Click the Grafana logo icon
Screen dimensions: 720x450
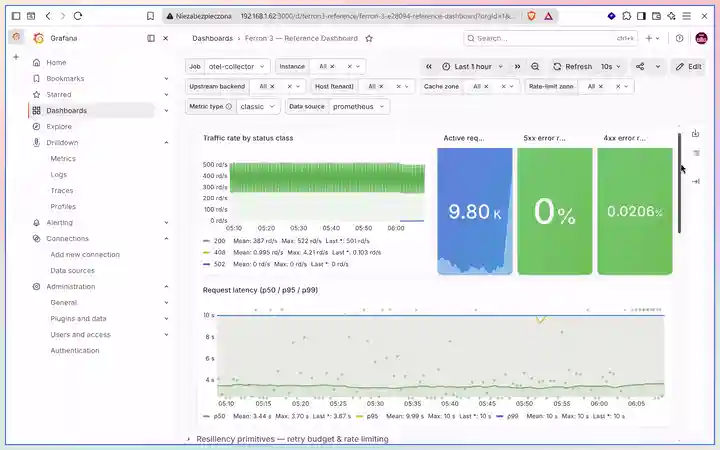click(x=39, y=38)
